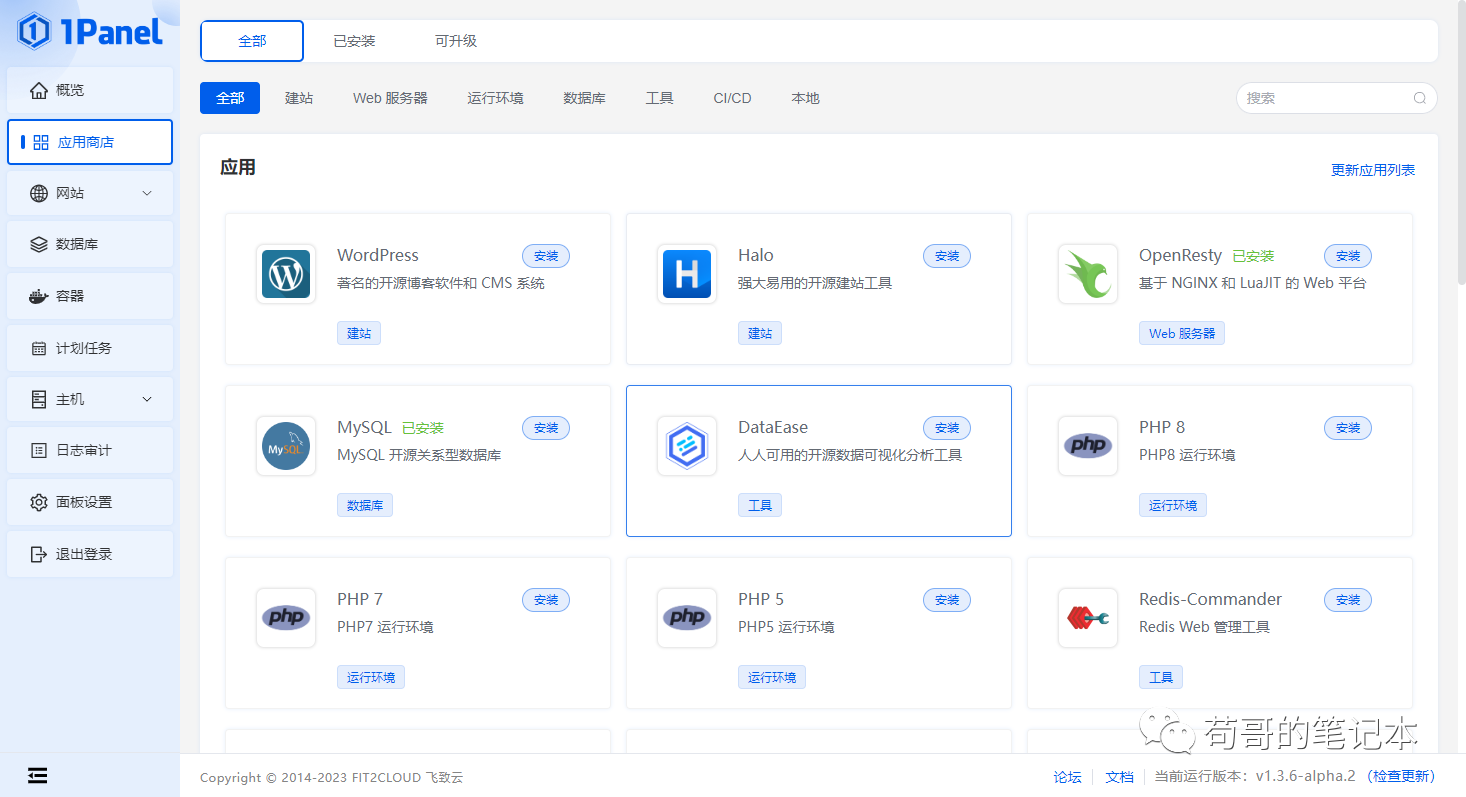Install PHP 7 with its 安装 button

(x=546, y=600)
